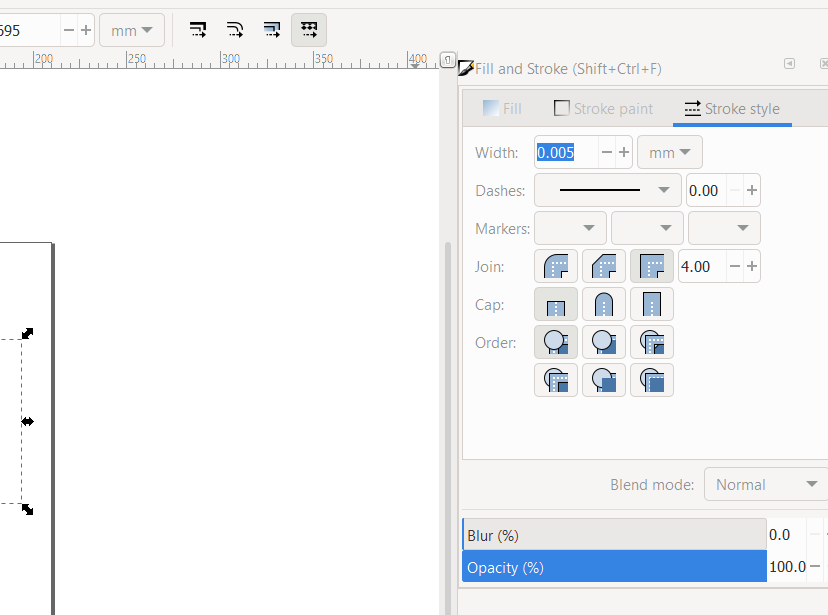Increase the toolbar height value

point(86,31)
